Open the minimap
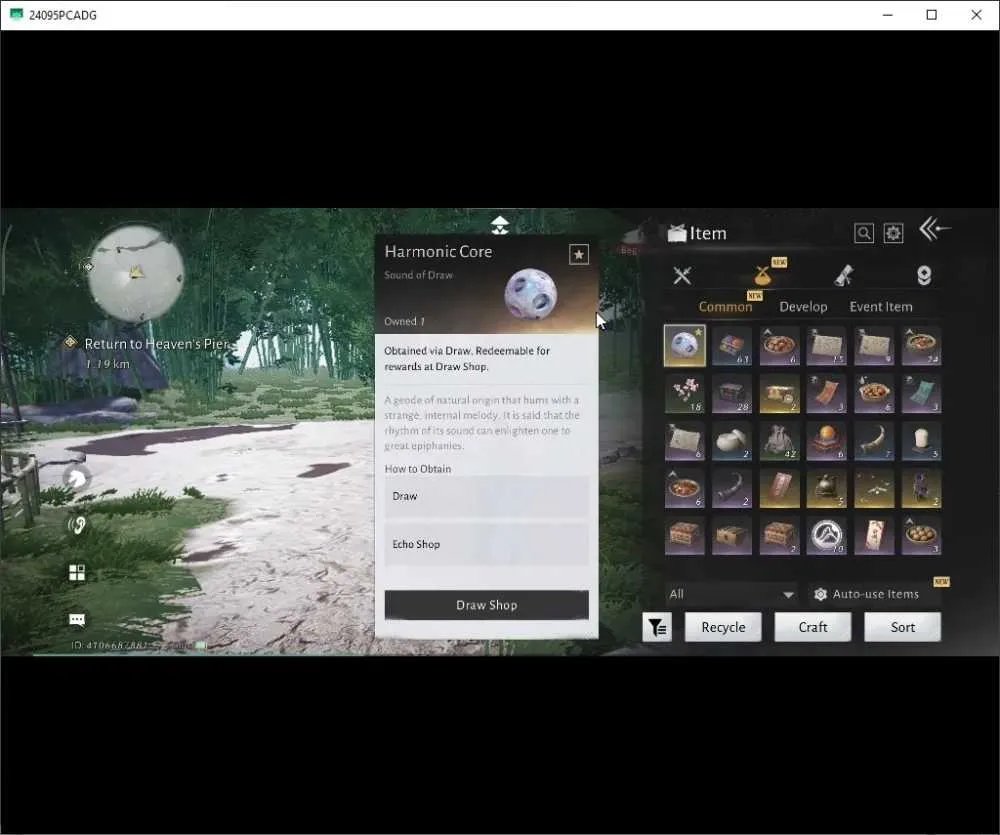 [135, 272]
